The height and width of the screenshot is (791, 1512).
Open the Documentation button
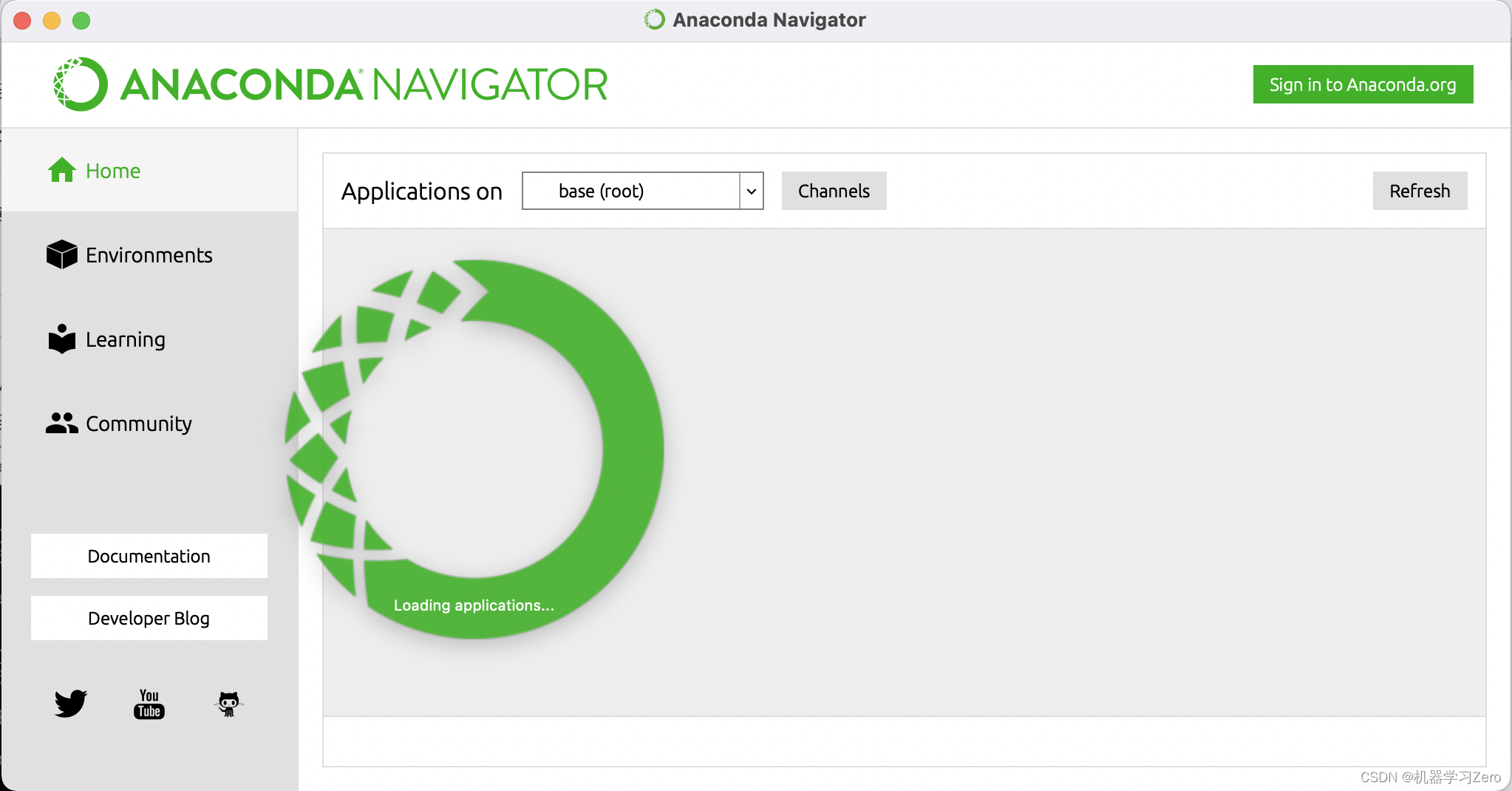(x=149, y=556)
